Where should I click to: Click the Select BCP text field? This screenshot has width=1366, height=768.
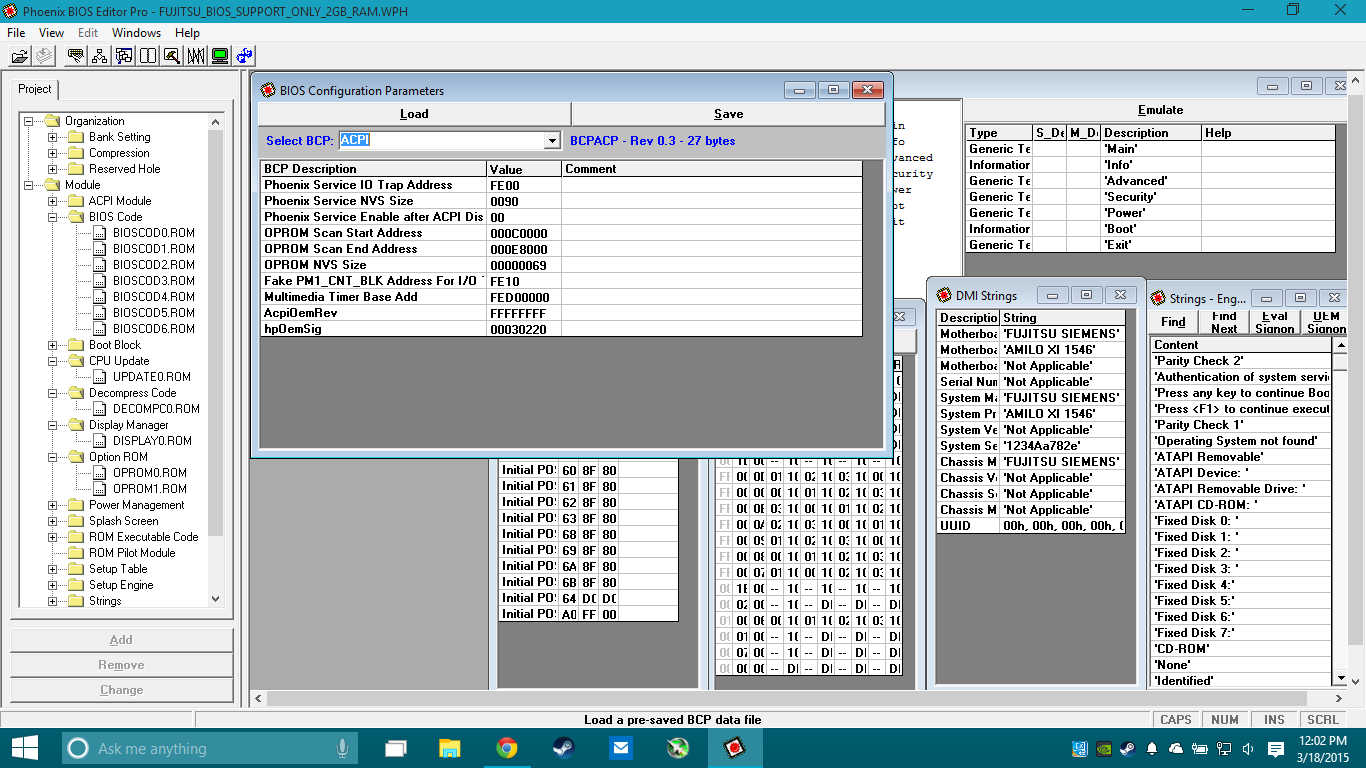coord(440,141)
